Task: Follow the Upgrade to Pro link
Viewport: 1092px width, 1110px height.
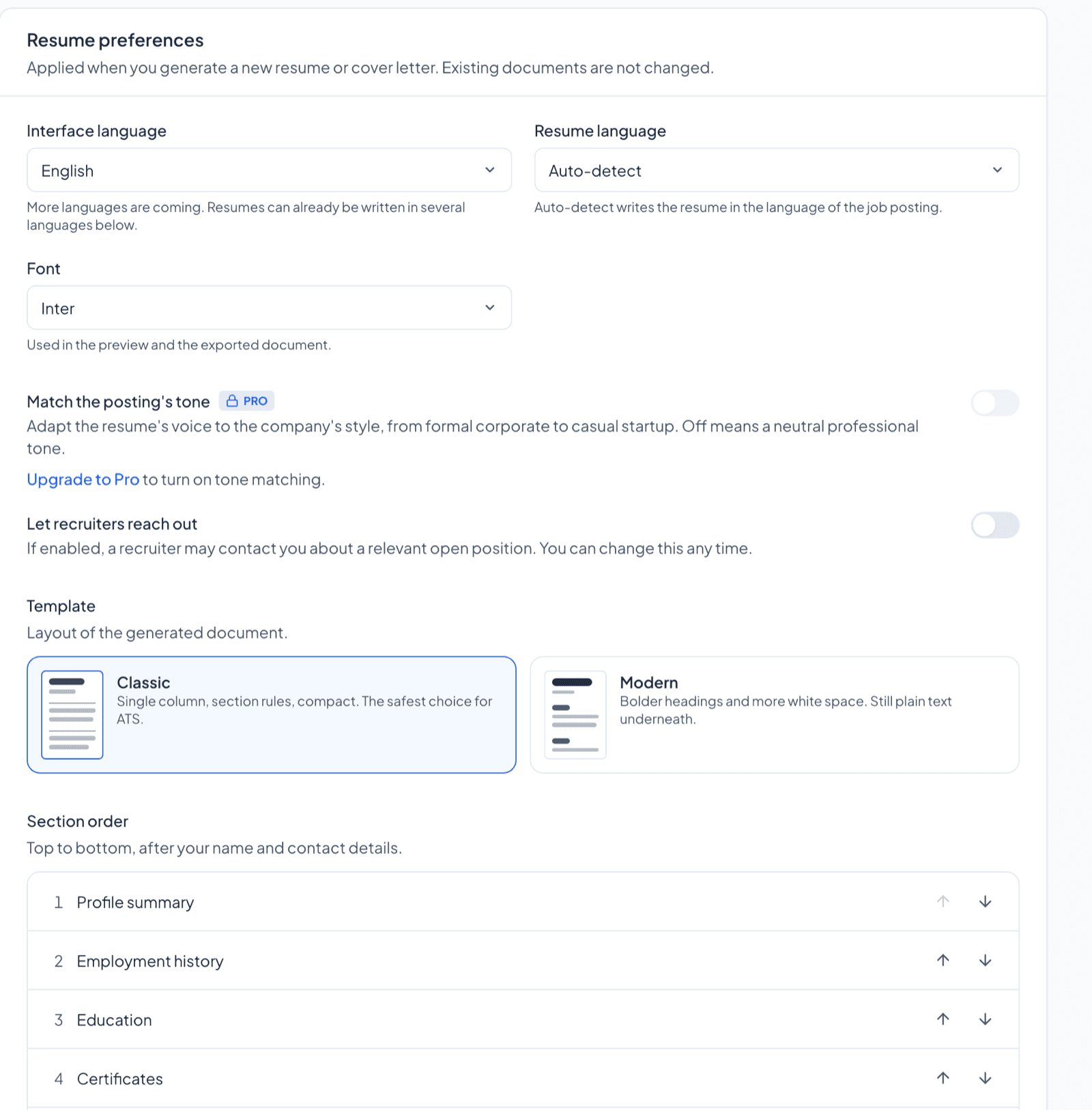Action: [x=83, y=480]
